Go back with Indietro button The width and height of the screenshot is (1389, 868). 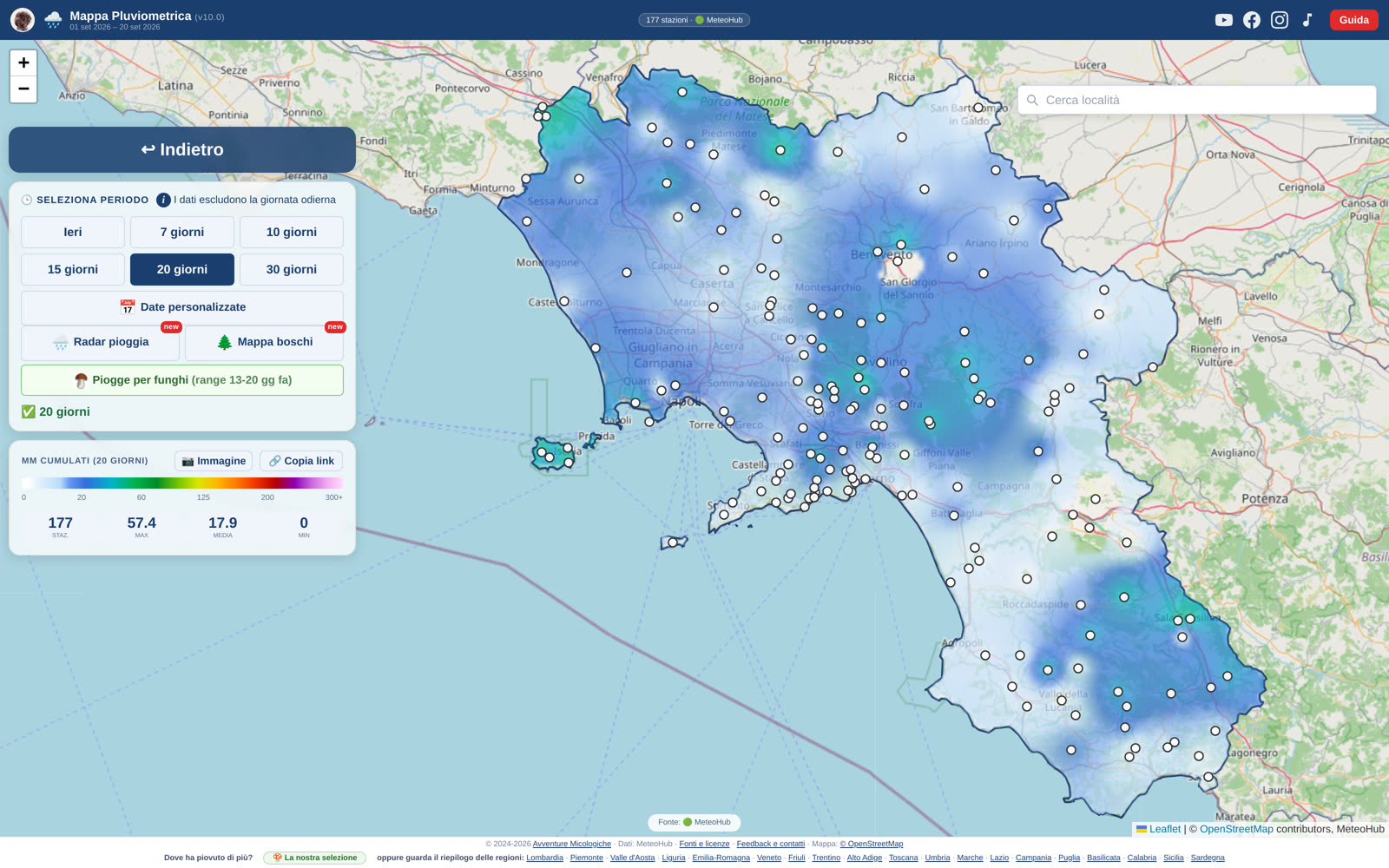pos(182,149)
